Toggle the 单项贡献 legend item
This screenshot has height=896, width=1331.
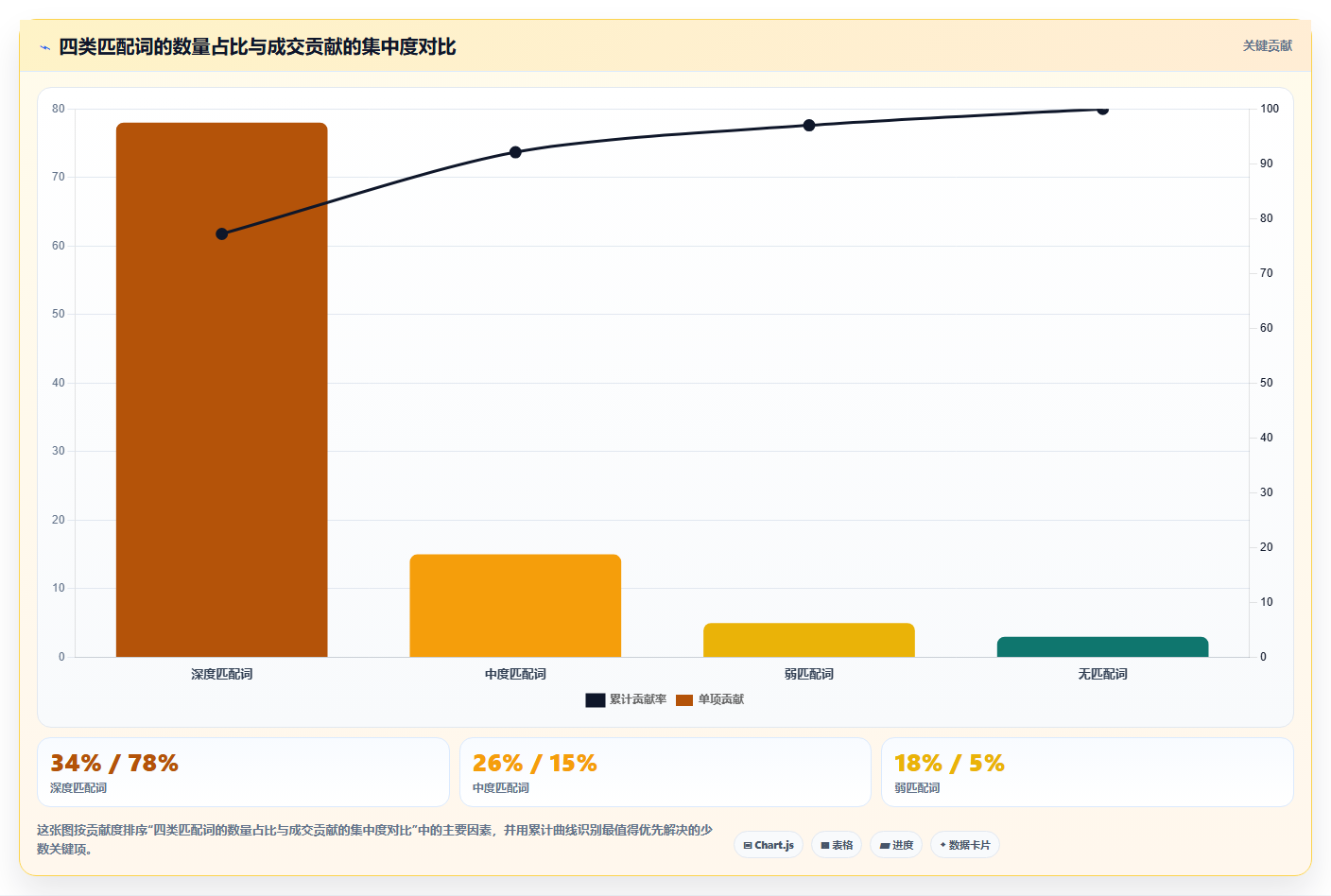tap(710, 699)
